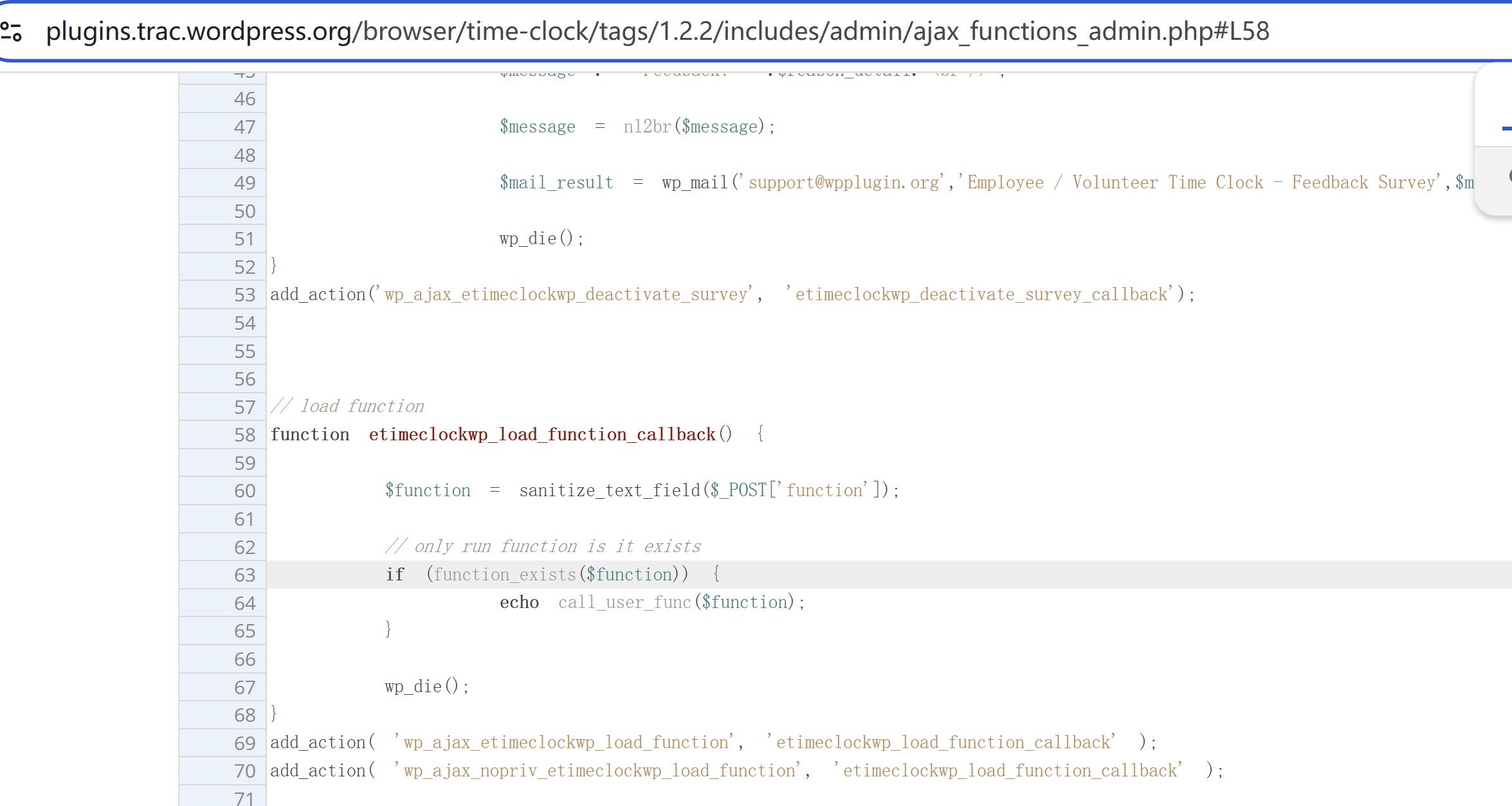This screenshot has width=1512, height=806.
Task: Click line number 46
Action: [x=244, y=99]
